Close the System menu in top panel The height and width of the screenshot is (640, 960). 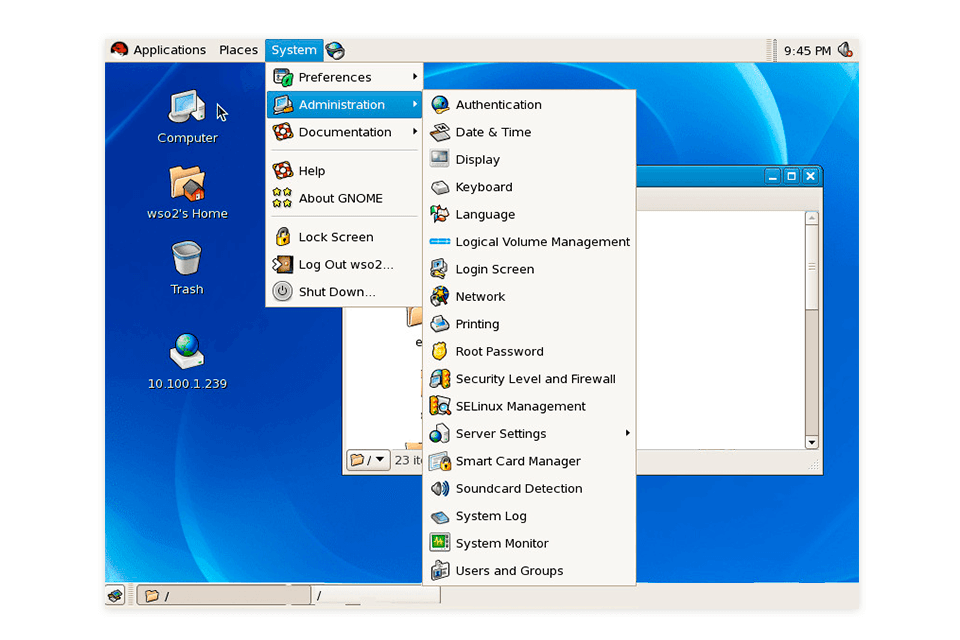pyautogui.click(x=294, y=50)
